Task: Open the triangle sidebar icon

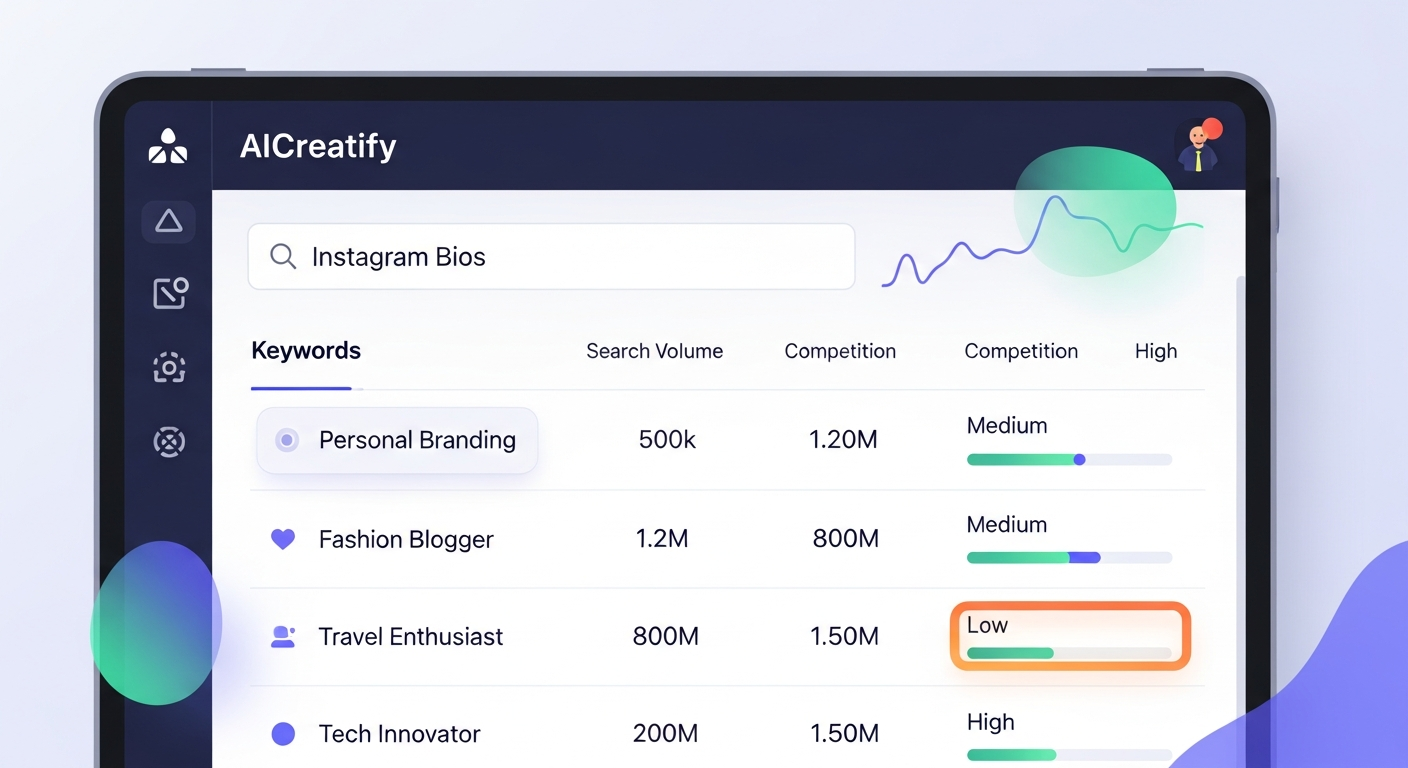Action: tap(168, 221)
